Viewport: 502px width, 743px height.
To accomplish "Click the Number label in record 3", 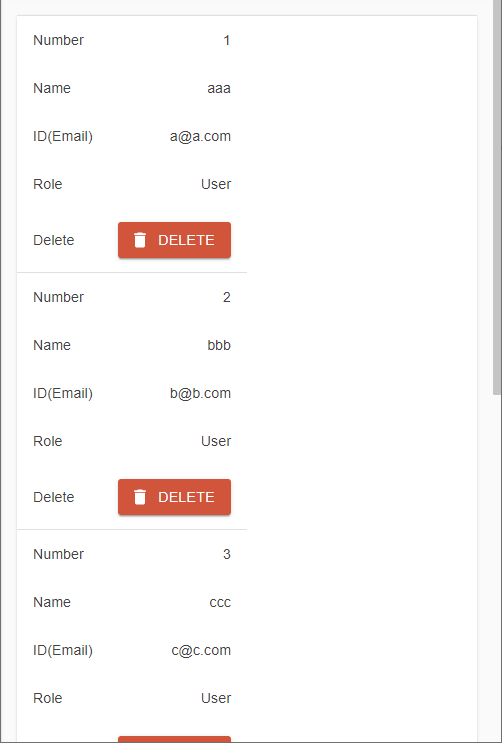I will (x=58, y=554).
